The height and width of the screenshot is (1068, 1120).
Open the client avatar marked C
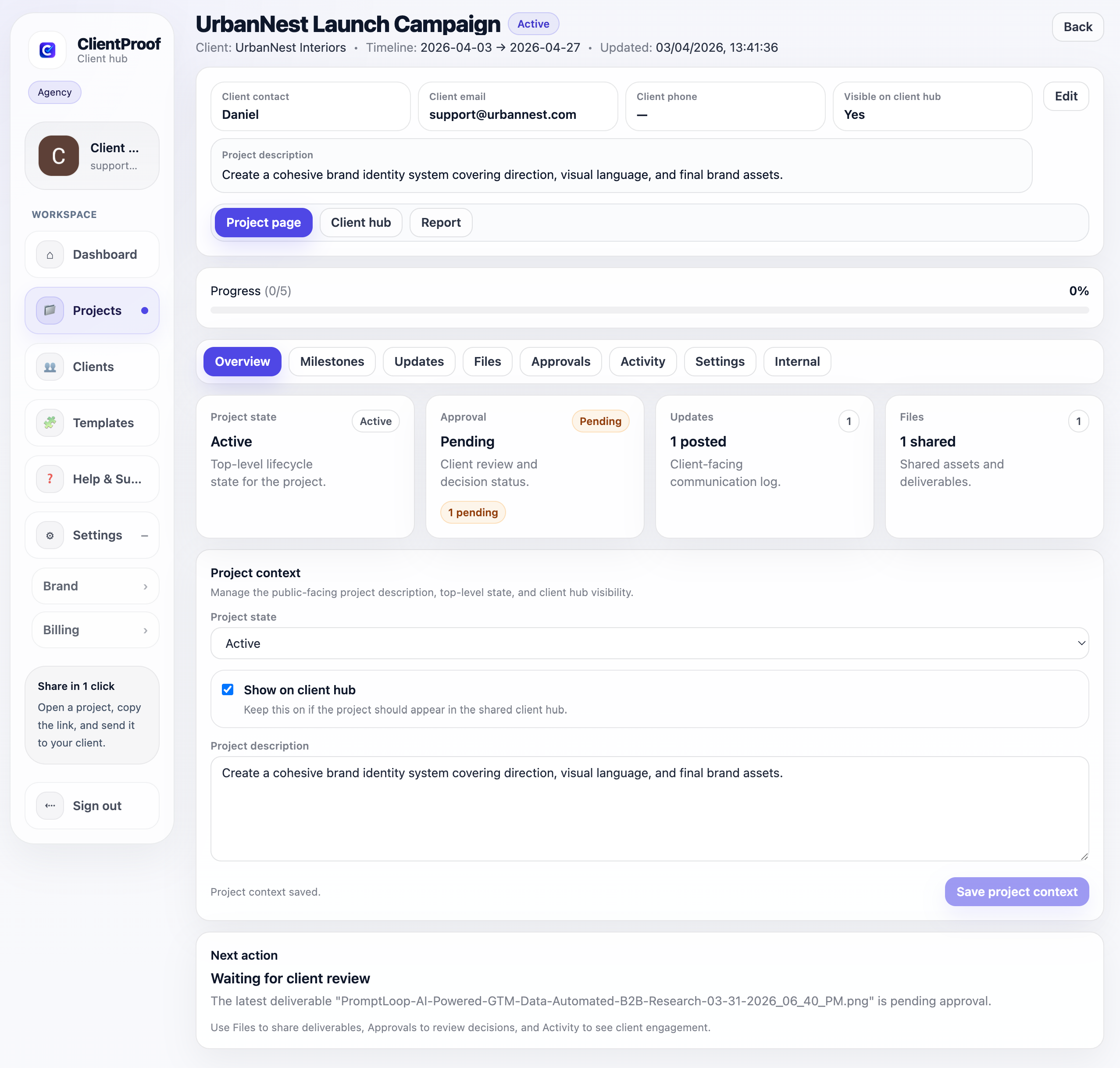[58, 155]
